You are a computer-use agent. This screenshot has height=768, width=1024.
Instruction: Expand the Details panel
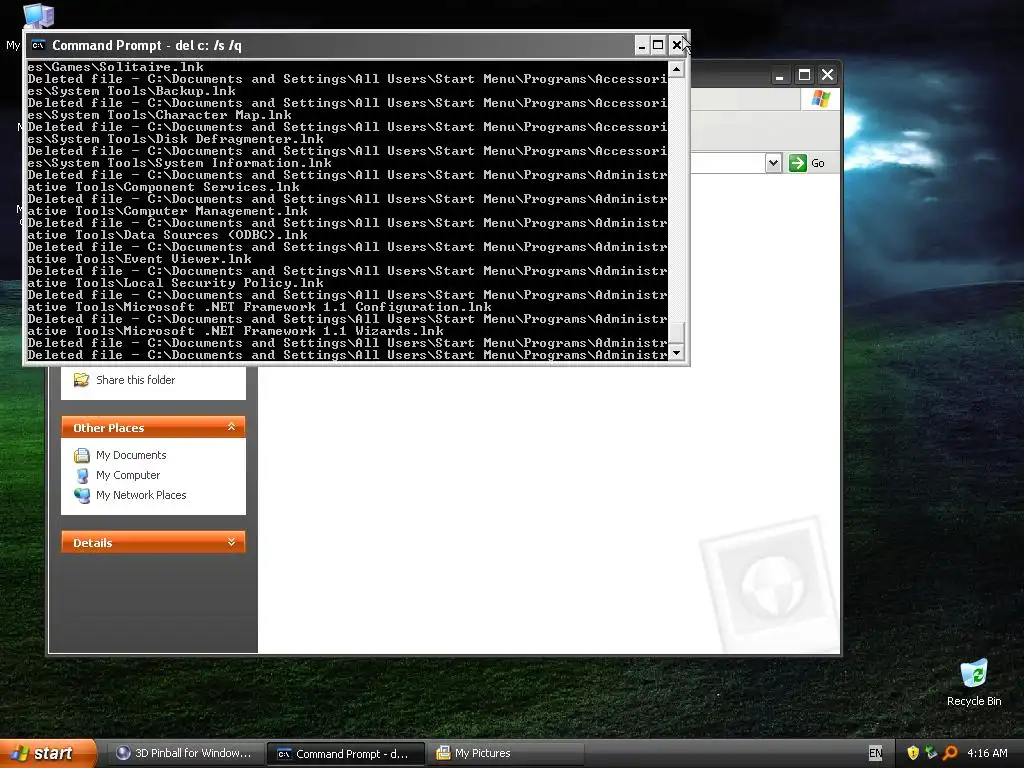(231, 542)
